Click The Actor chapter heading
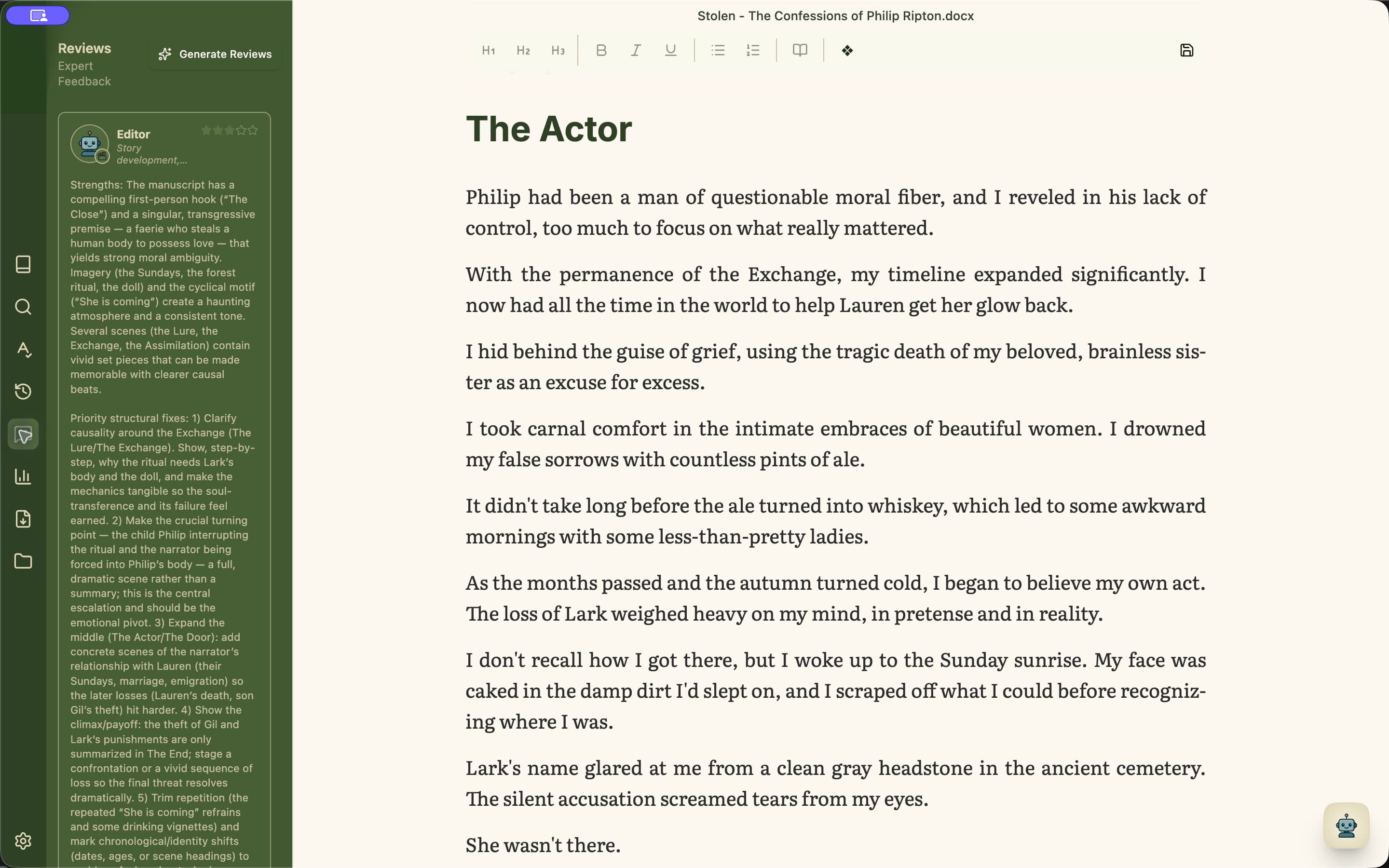Viewport: 1389px width, 868px height. coord(548,129)
